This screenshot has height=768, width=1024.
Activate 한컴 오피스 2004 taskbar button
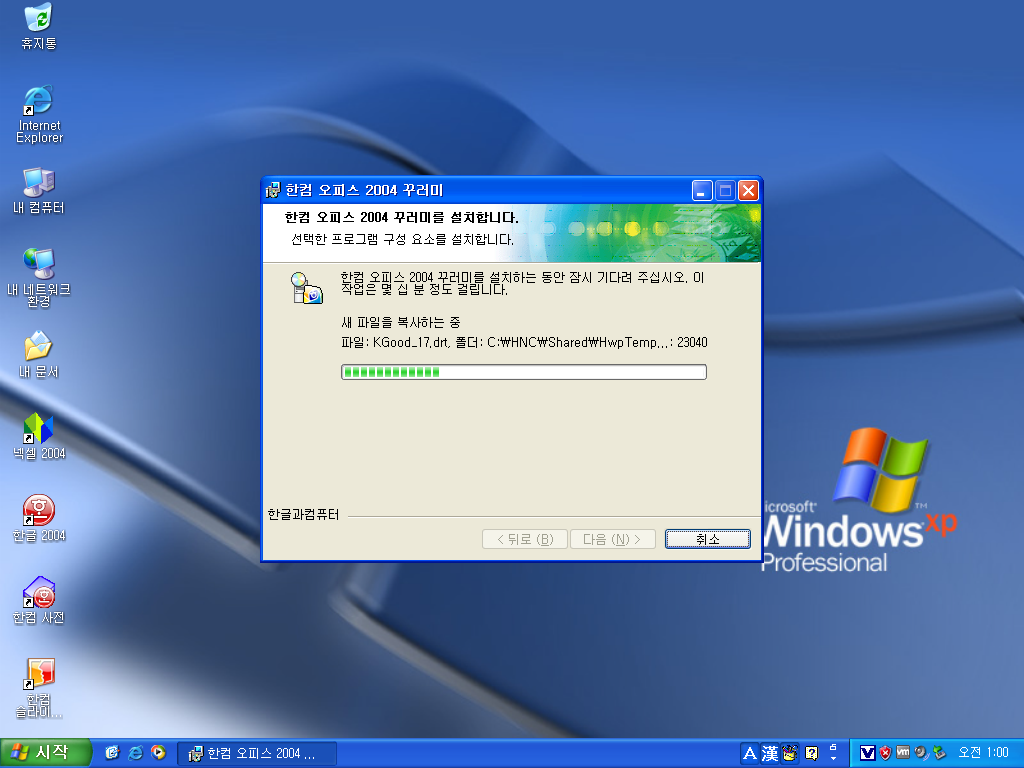257,754
